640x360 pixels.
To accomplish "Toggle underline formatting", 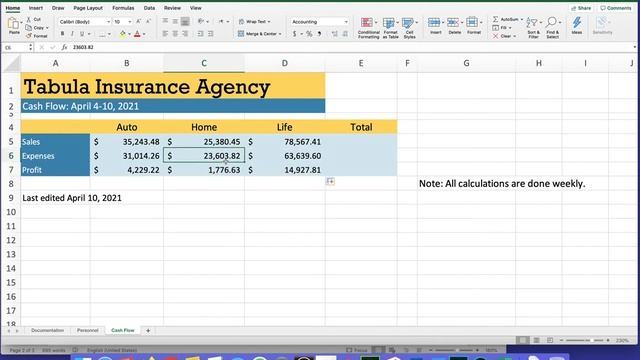I will (x=82, y=34).
